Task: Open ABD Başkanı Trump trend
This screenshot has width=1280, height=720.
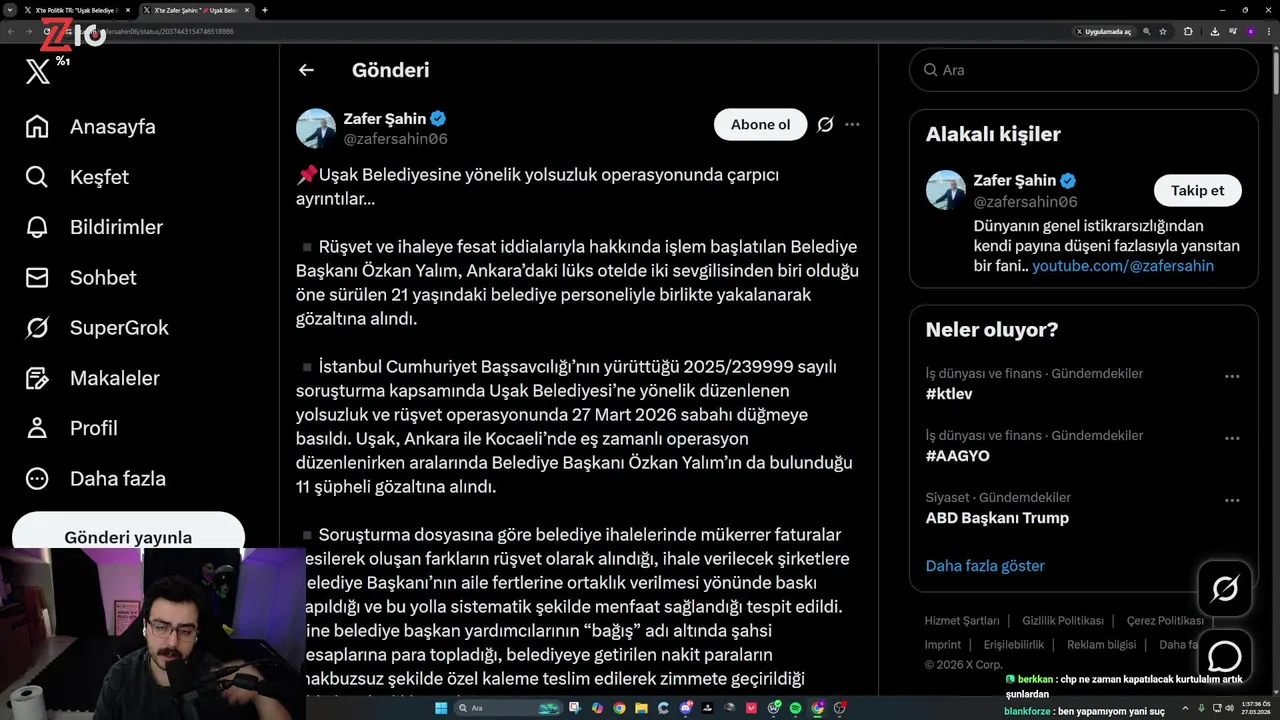Action: (x=997, y=518)
